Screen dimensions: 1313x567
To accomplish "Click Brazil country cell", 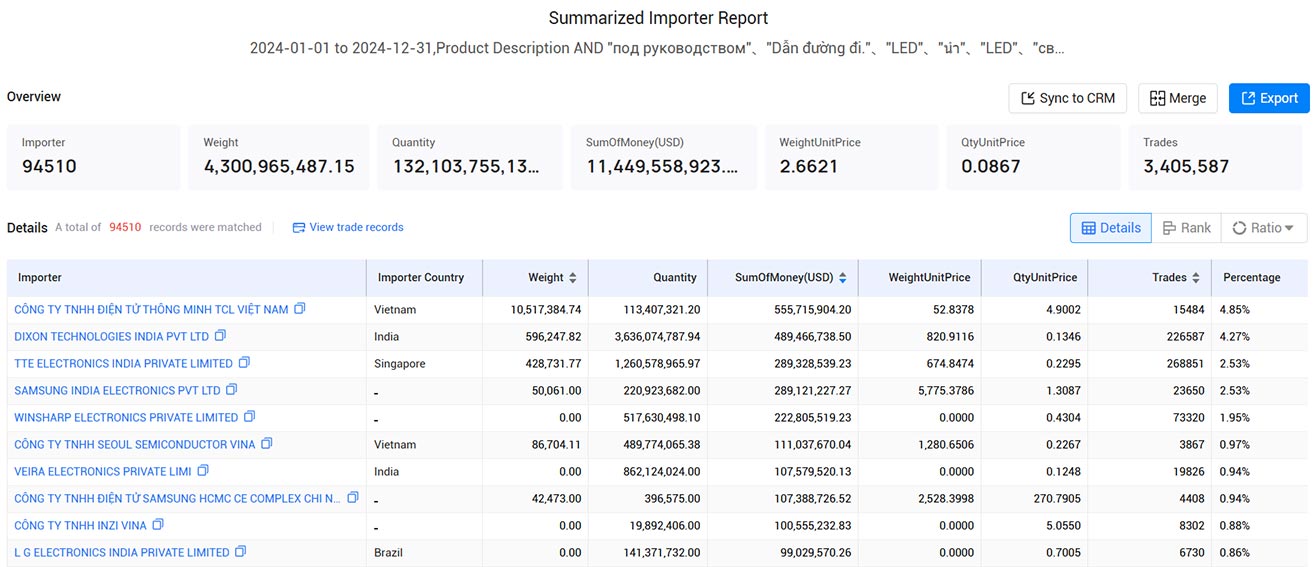I will click(x=388, y=553).
